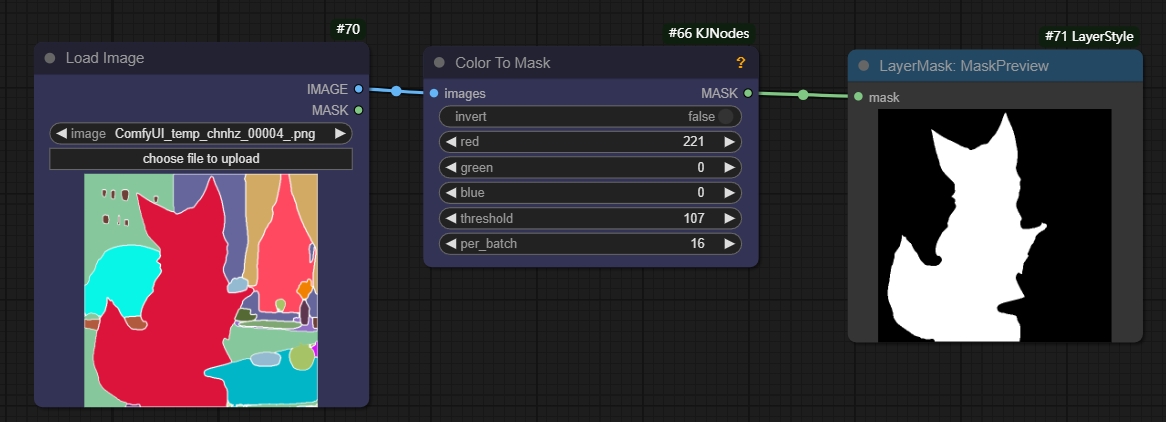Increase the red value with right arrow
This screenshot has width=1166, height=422.
(730, 142)
